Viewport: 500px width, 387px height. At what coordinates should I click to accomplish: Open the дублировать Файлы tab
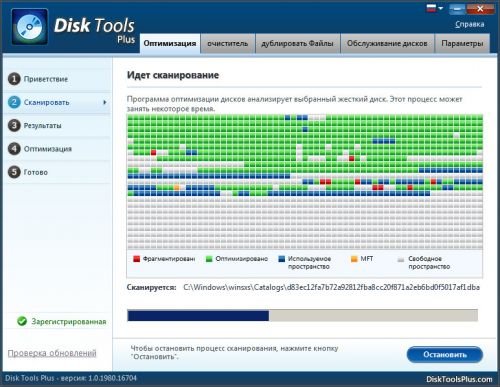pyautogui.click(x=297, y=43)
